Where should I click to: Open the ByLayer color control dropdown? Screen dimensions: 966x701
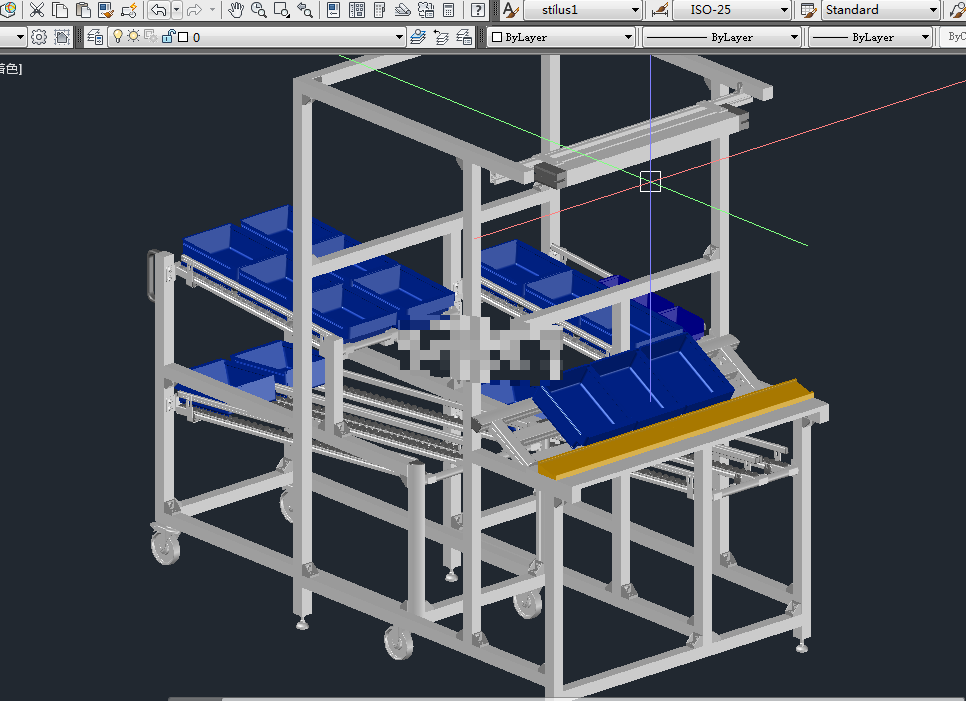[x=561, y=37]
